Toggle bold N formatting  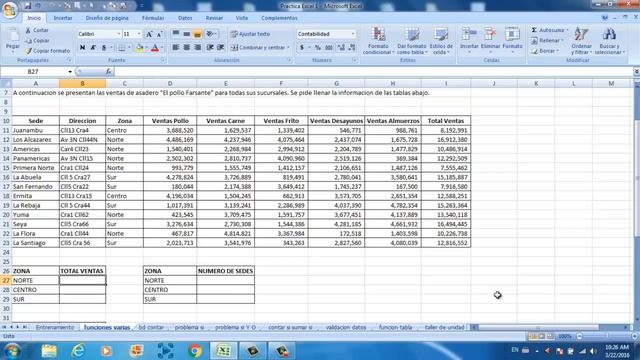pos(82,48)
